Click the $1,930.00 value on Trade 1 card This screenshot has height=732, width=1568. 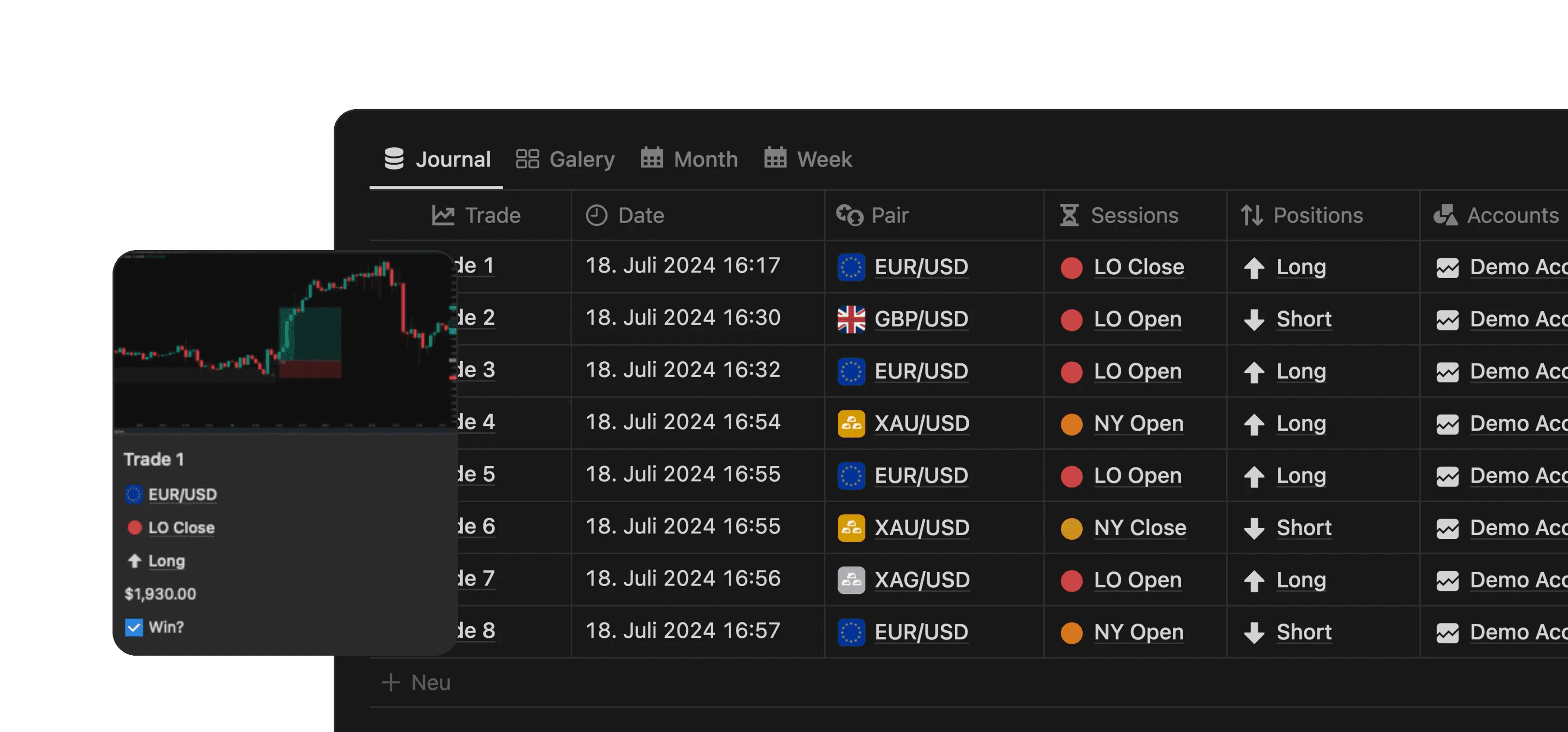(160, 594)
